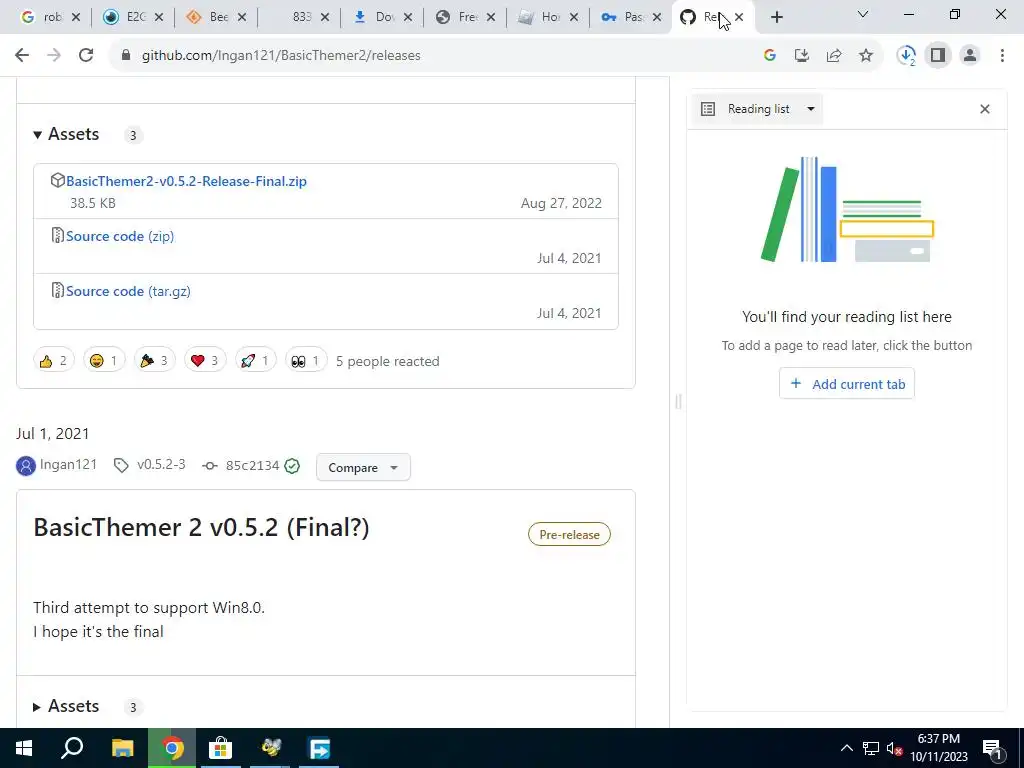
Task: Open the taskbar clock showing 6:37 PM
Action: click(938, 748)
